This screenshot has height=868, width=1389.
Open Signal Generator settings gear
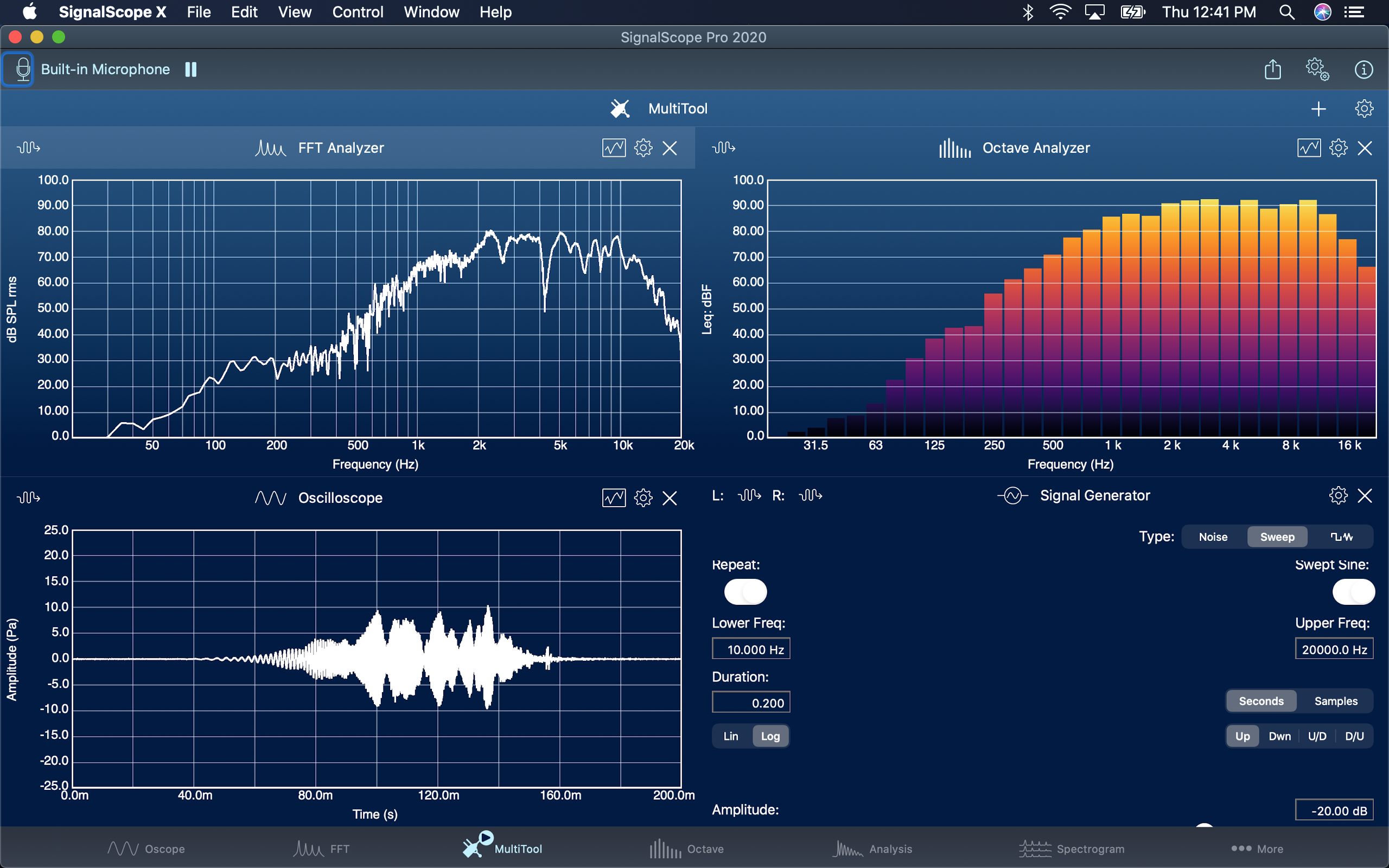pos(1338,495)
